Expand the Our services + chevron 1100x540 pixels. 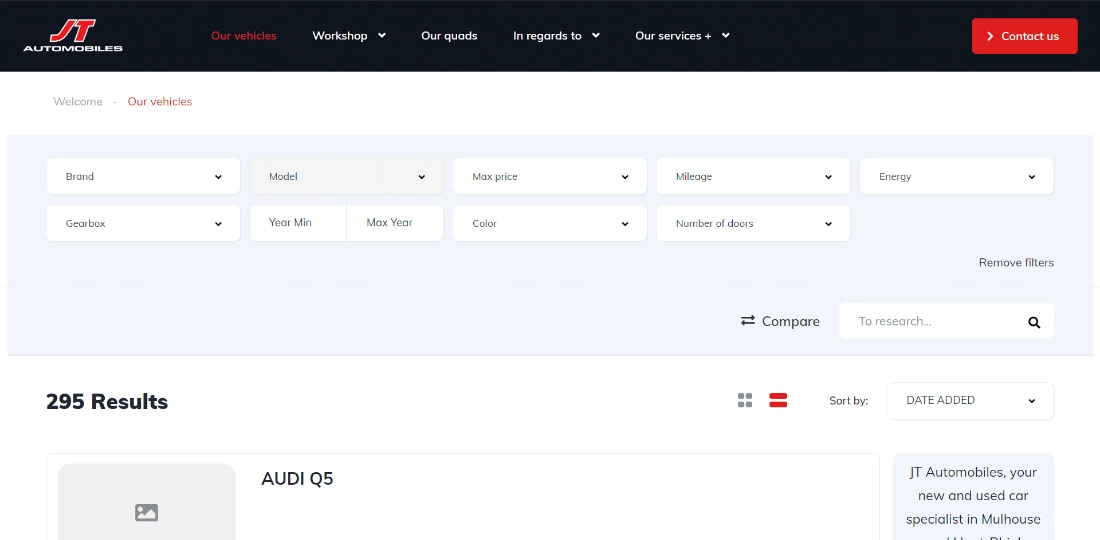(726, 36)
